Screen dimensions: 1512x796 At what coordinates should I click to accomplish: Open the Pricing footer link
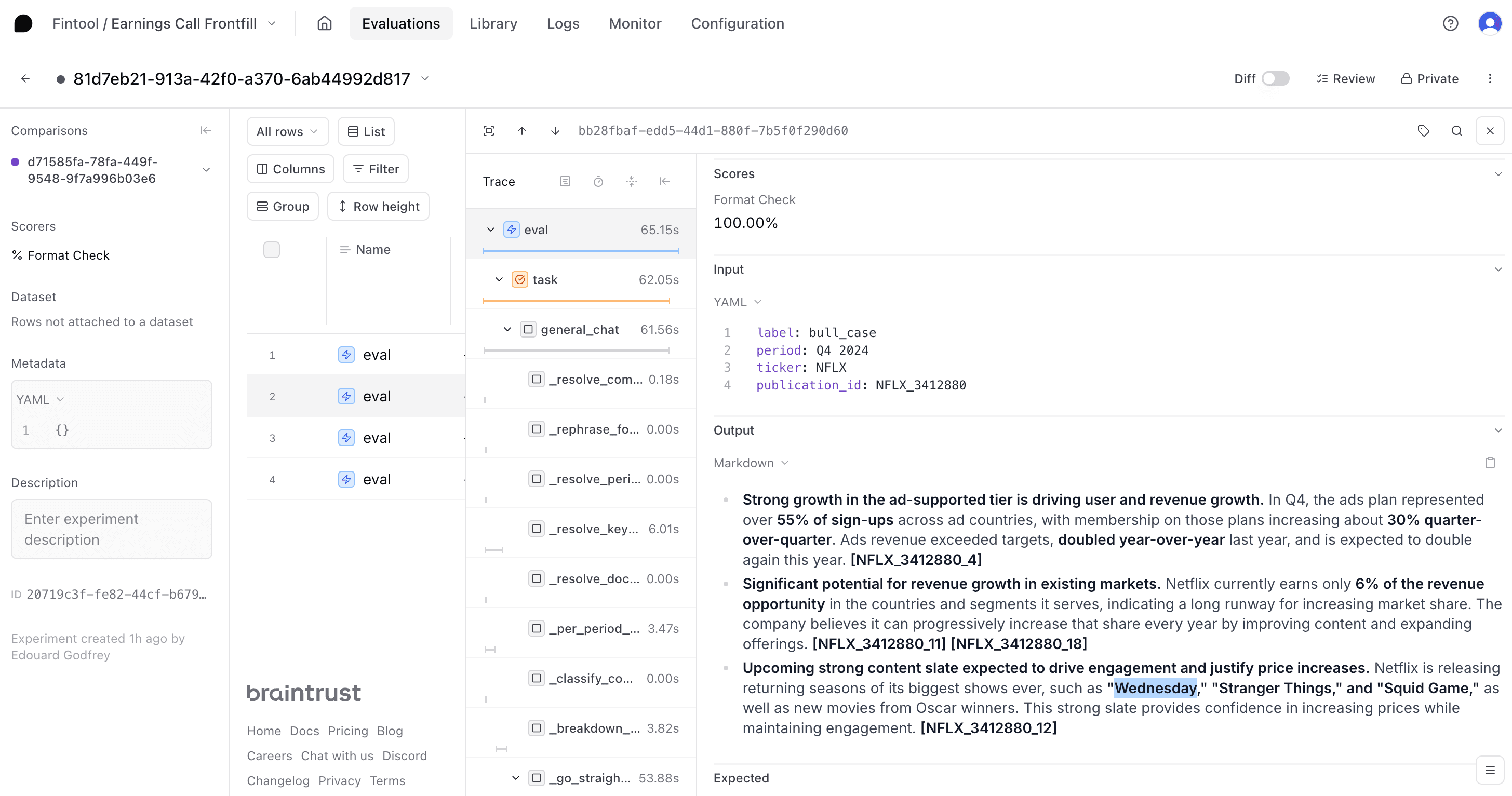pyautogui.click(x=347, y=731)
